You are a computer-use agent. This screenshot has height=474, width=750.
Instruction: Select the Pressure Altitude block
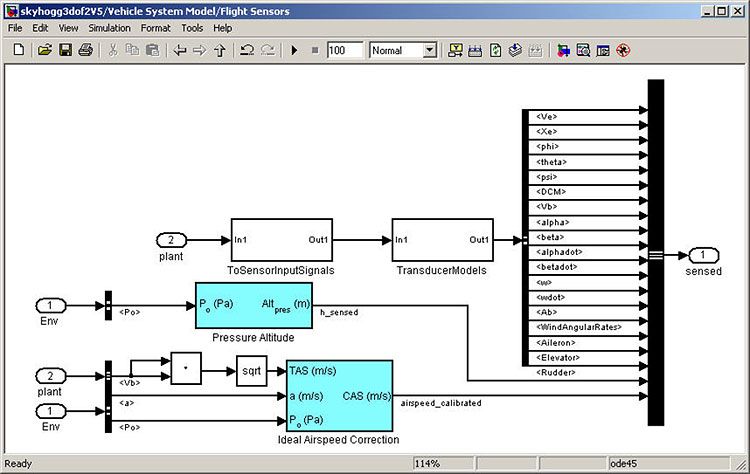tap(254, 305)
